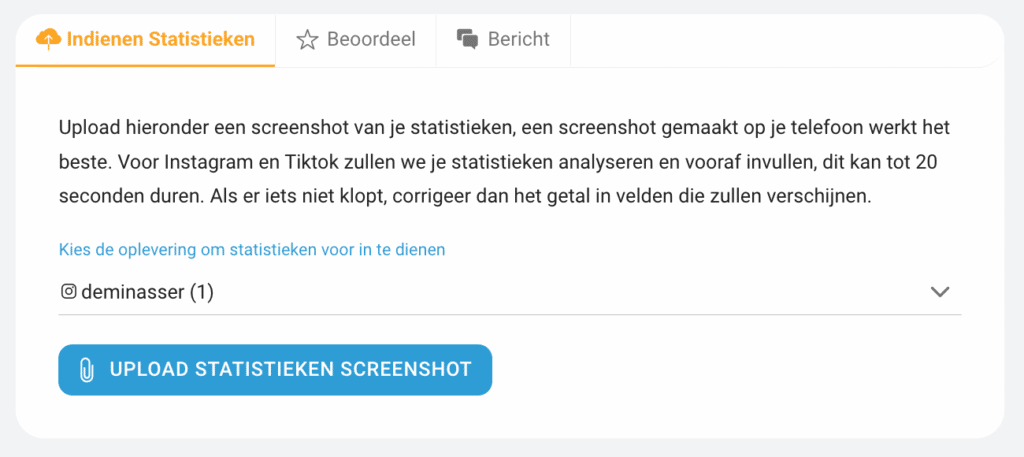The width and height of the screenshot is (1024, 457).
Task: Go to the Bericht tab
Action: click(x=504, y=40)
